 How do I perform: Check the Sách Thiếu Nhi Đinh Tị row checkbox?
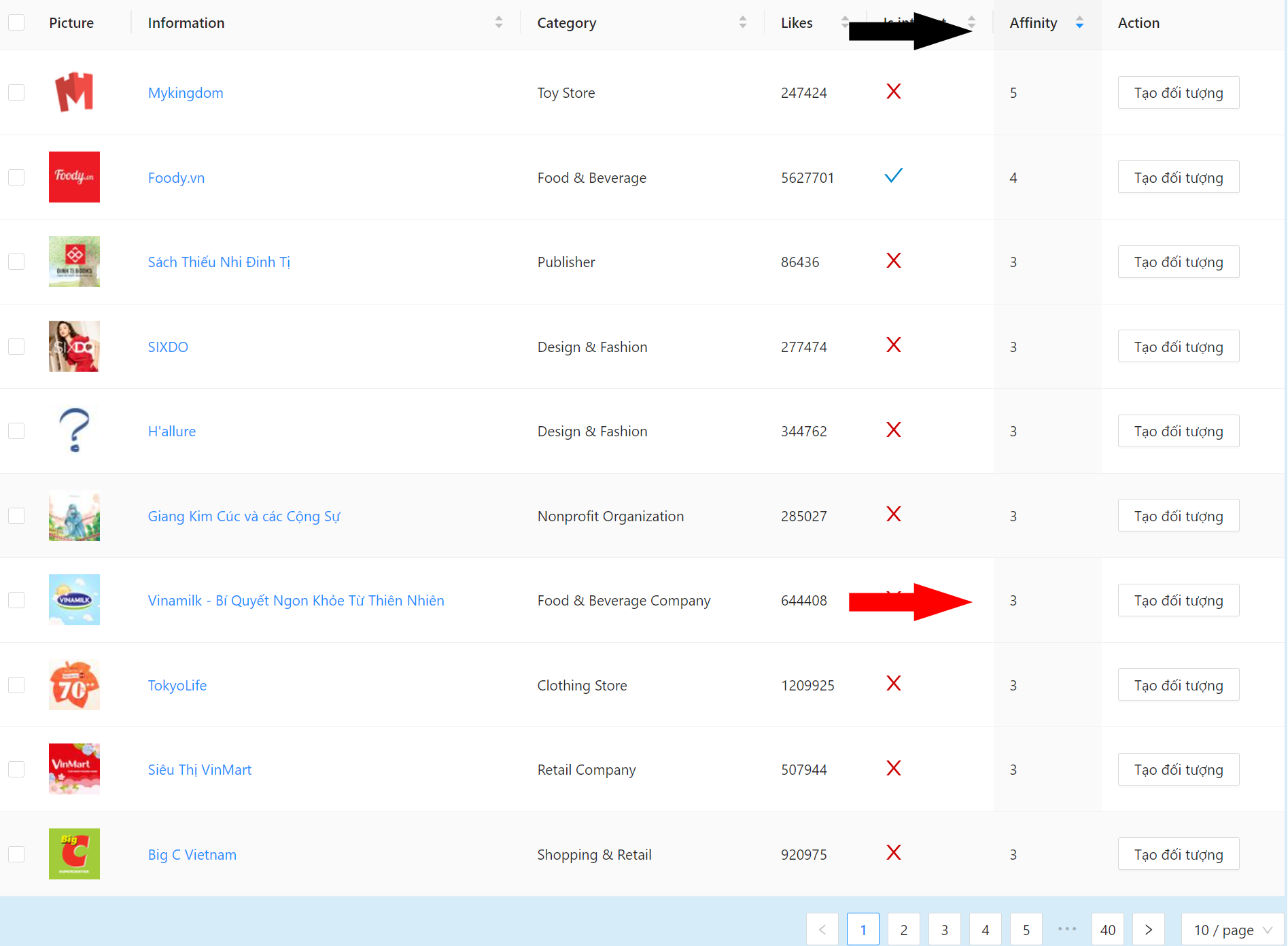coord(16,262)
